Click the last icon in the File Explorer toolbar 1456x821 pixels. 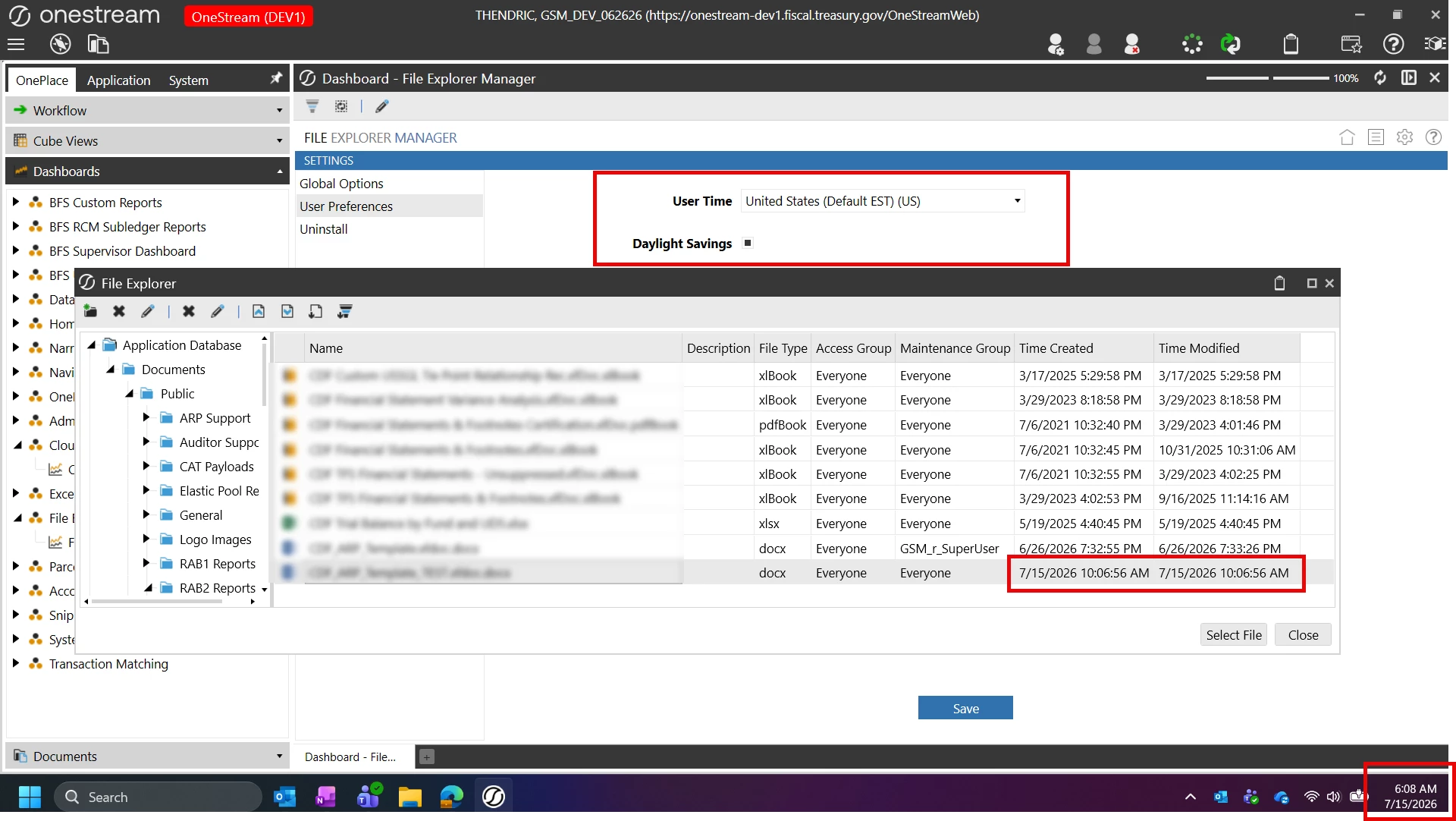point(345,311)
